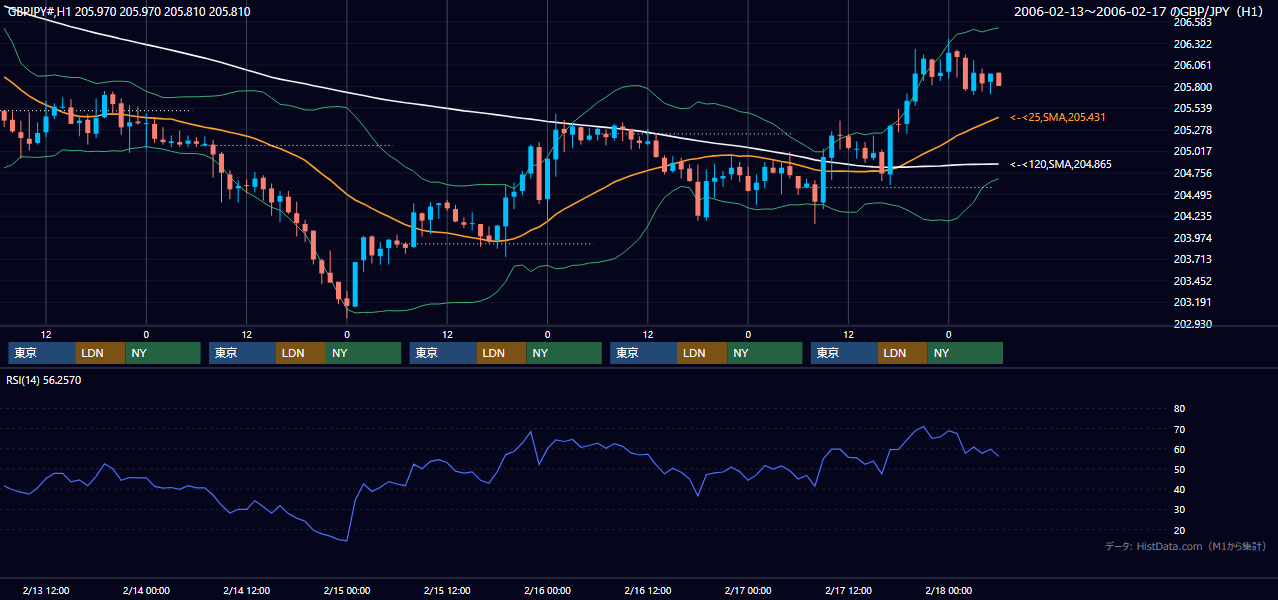
Task: Click the white 120 SMA 204.865 label
Action: pos(1061,164)
